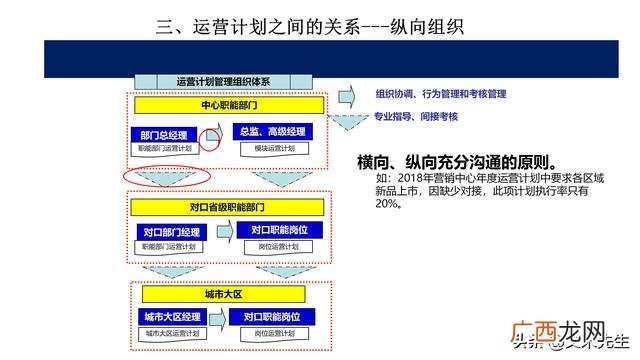This screenshot has height=360, width=640.
Task: Select 岗位运营计划 label in 对口省级职能部门 group
Action: point(278,247)
